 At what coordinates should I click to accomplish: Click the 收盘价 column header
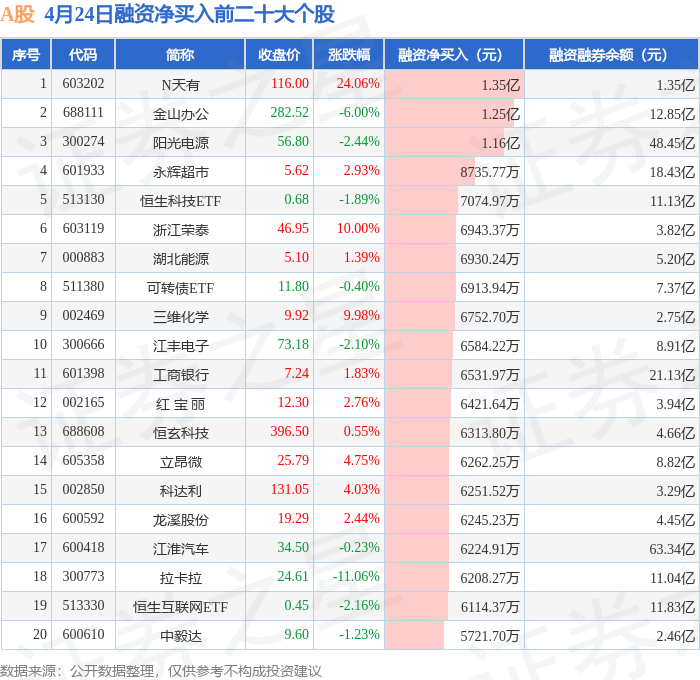(279, 55)
